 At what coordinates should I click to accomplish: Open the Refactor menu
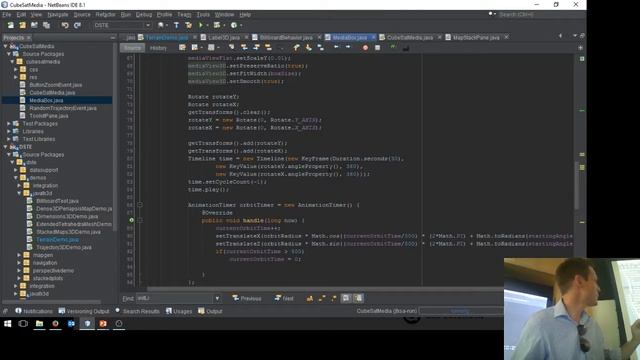tap(105, 14)
